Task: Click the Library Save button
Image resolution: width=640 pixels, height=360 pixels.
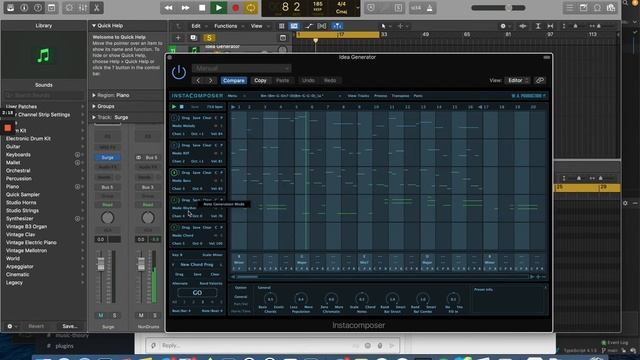Action: click(70, 327)
